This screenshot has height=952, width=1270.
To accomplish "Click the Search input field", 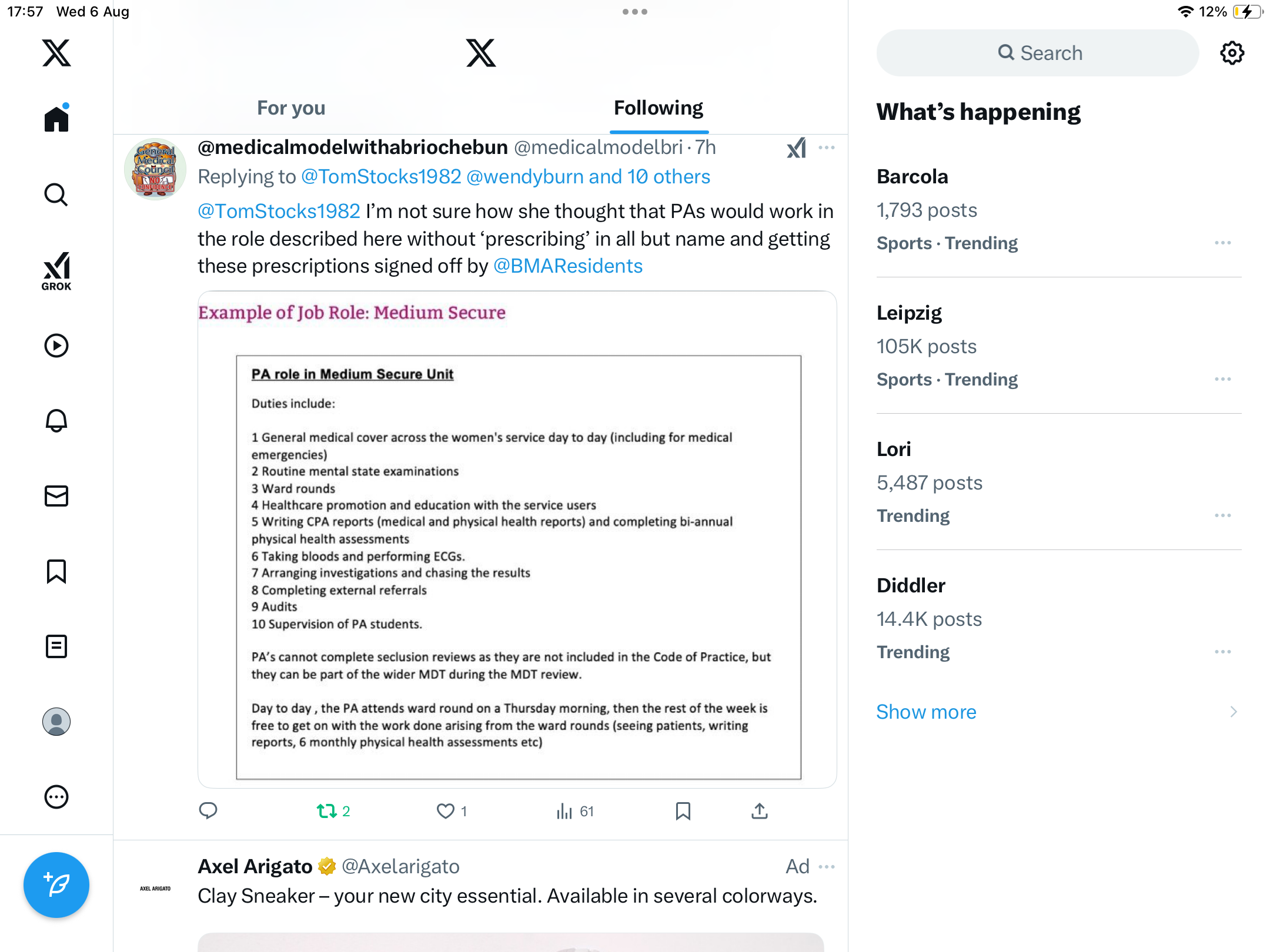I will pos(1038,53).
